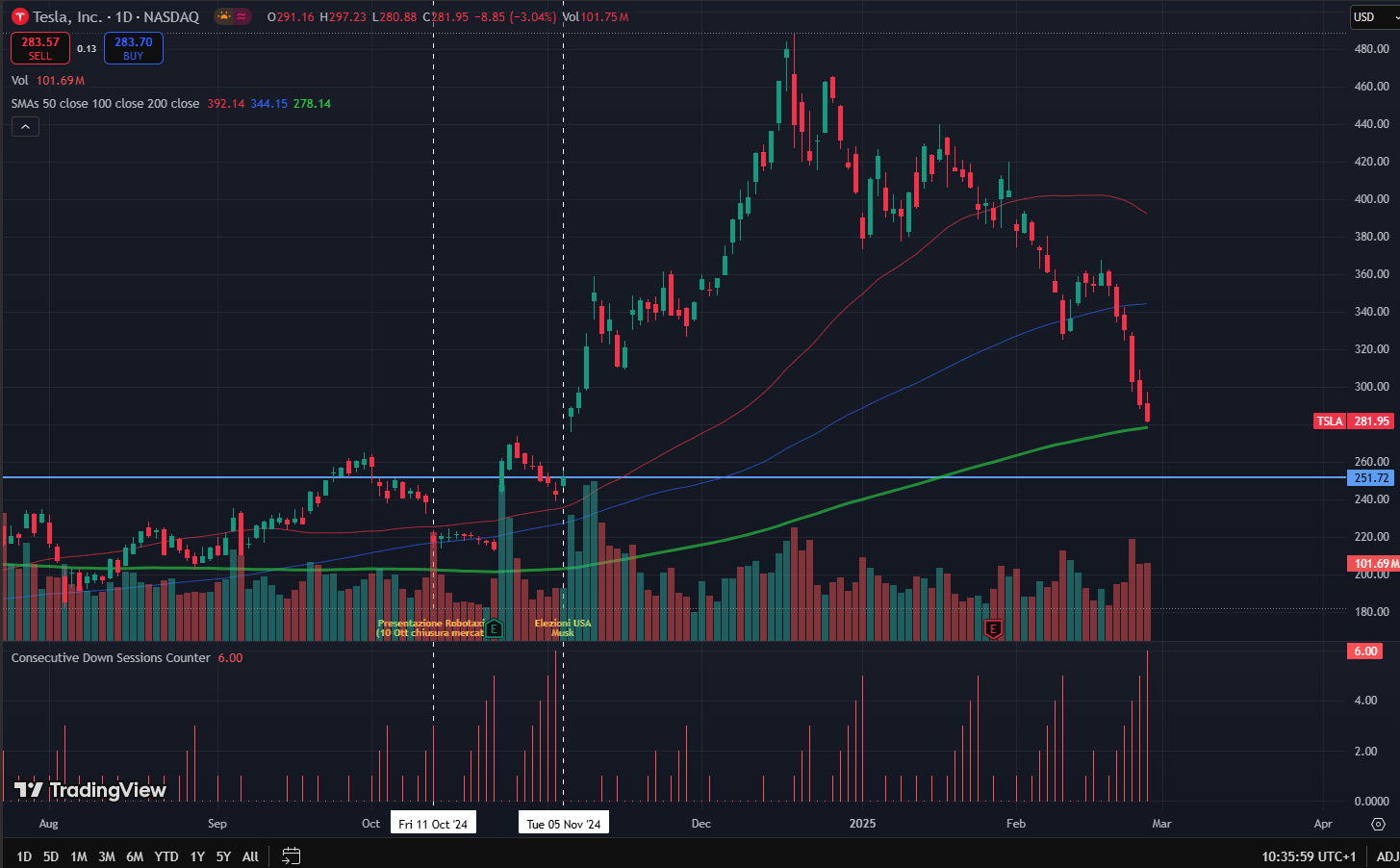The image size is (1400, 868).
Task: Toggle the ADJ adjusted data button
Action: point(1387,856)
